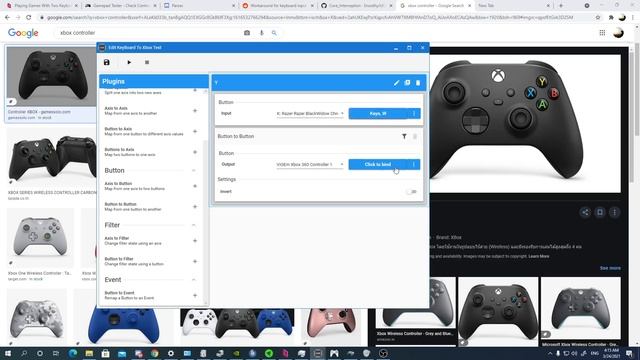The image size is (640, 360).
Task: Open the Chrome extensions puzzle icon
Action: (x=611, y=18)
